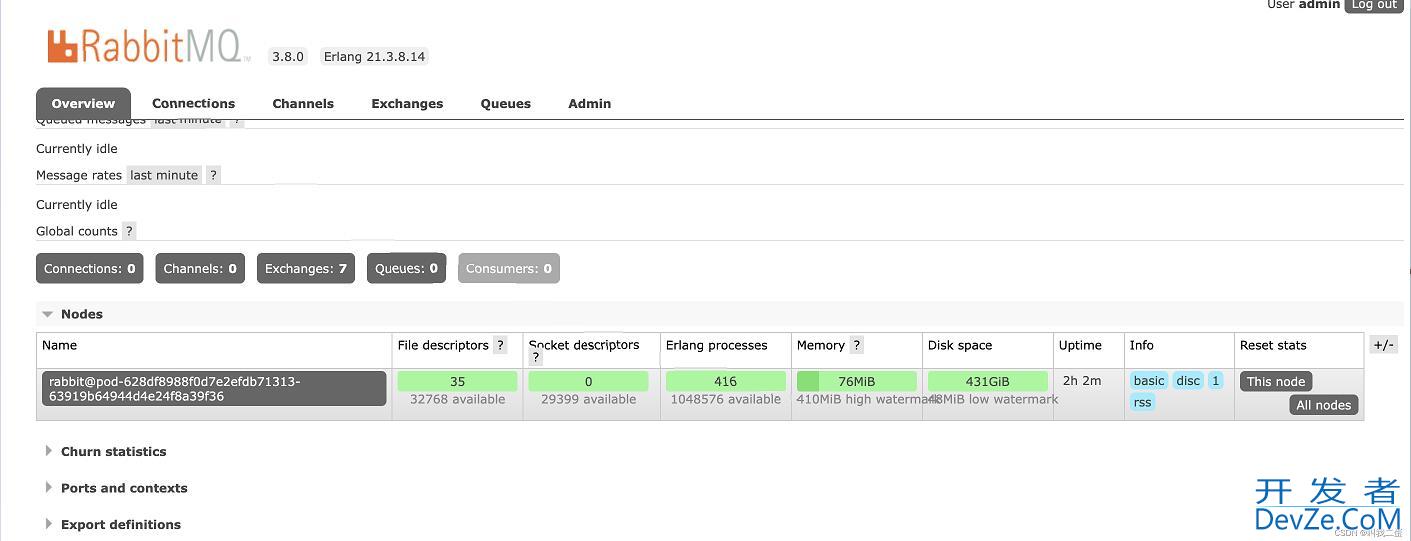Viewport: 1411px width, 541px height.
Task: Click the rss info tag
Action: pos(1142,402)
